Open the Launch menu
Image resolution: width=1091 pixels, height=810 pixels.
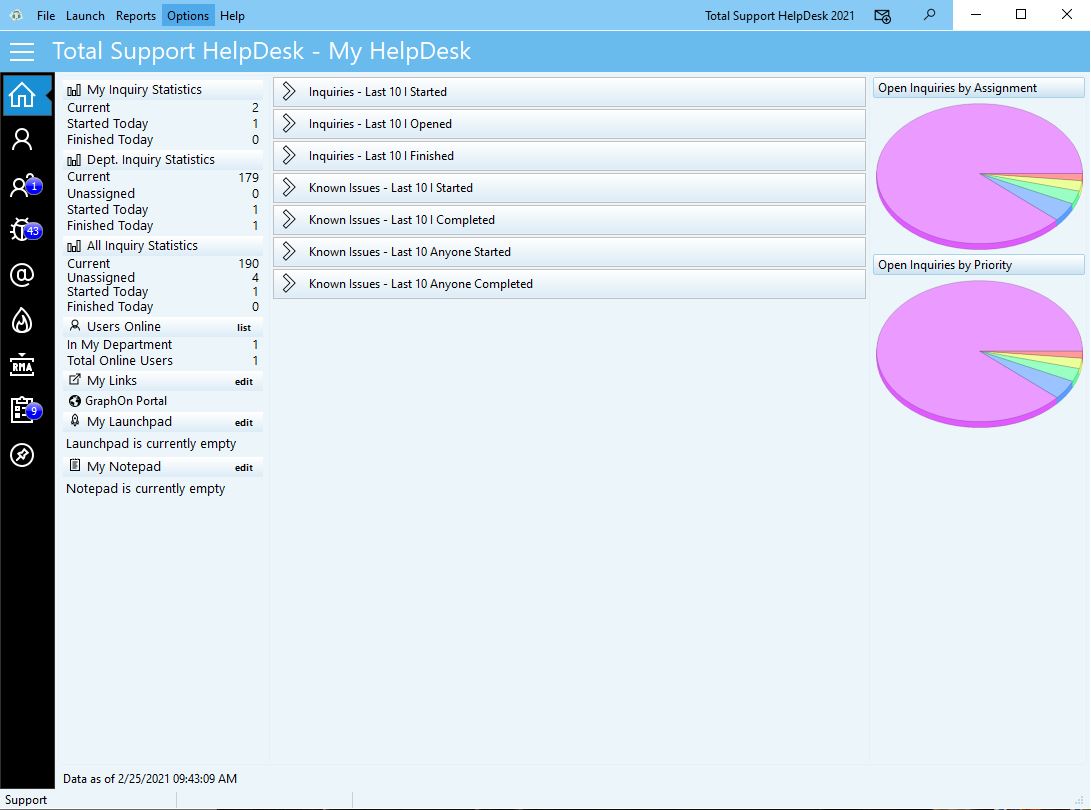click(85, 15)
